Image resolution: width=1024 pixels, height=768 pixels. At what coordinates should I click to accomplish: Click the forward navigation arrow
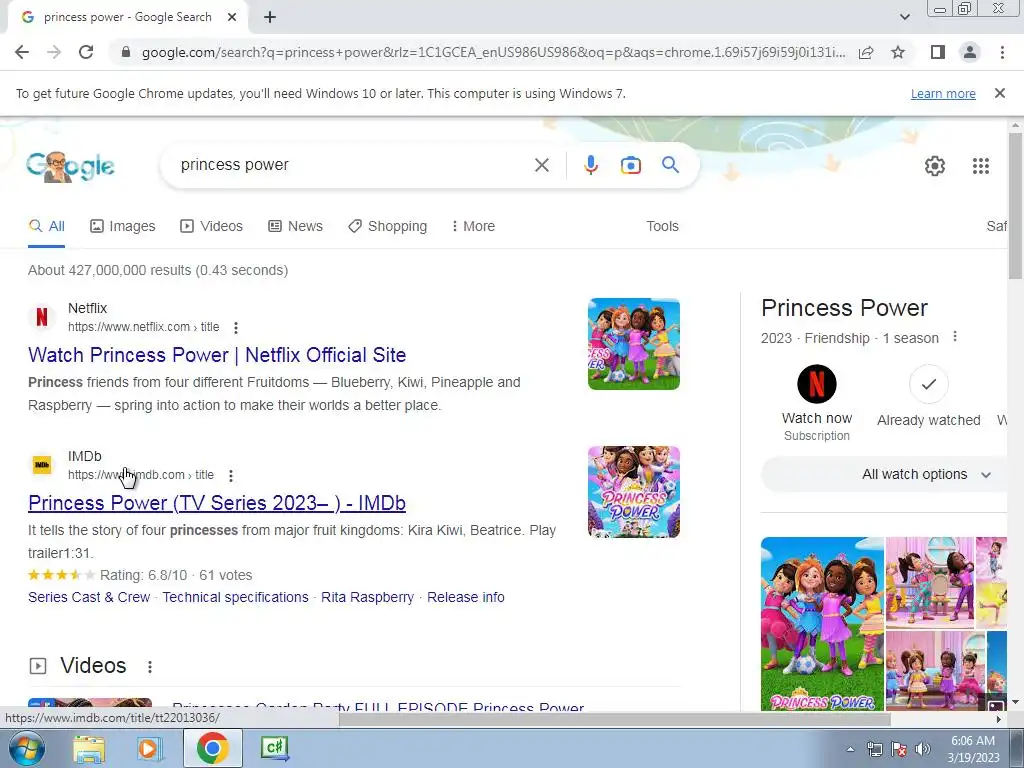click(54, 52)
